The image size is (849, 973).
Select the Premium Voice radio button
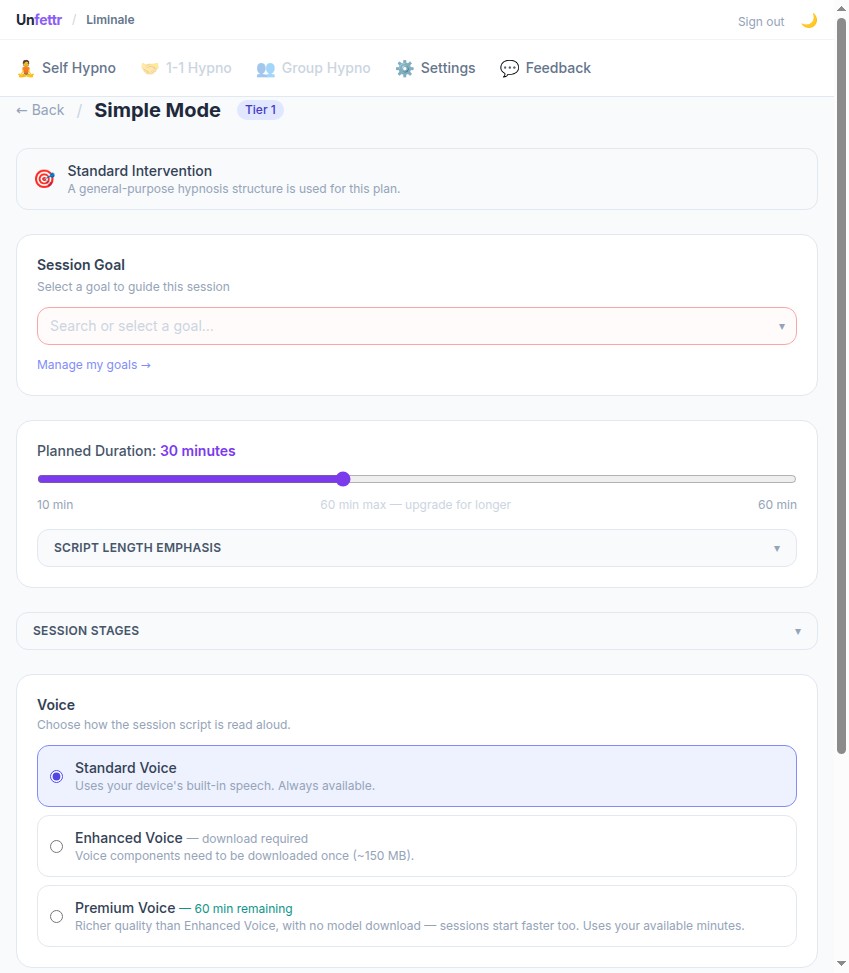click(x=56, y=917)
